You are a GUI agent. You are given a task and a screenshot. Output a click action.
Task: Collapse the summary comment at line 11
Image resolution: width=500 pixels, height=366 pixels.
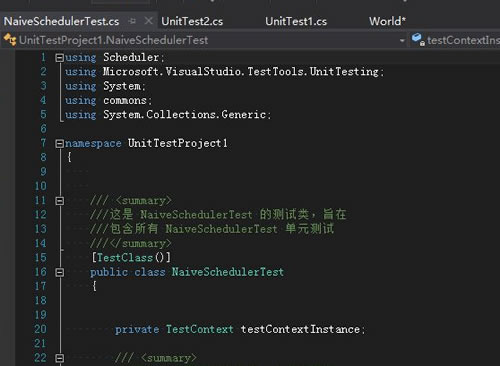[60, 201]
